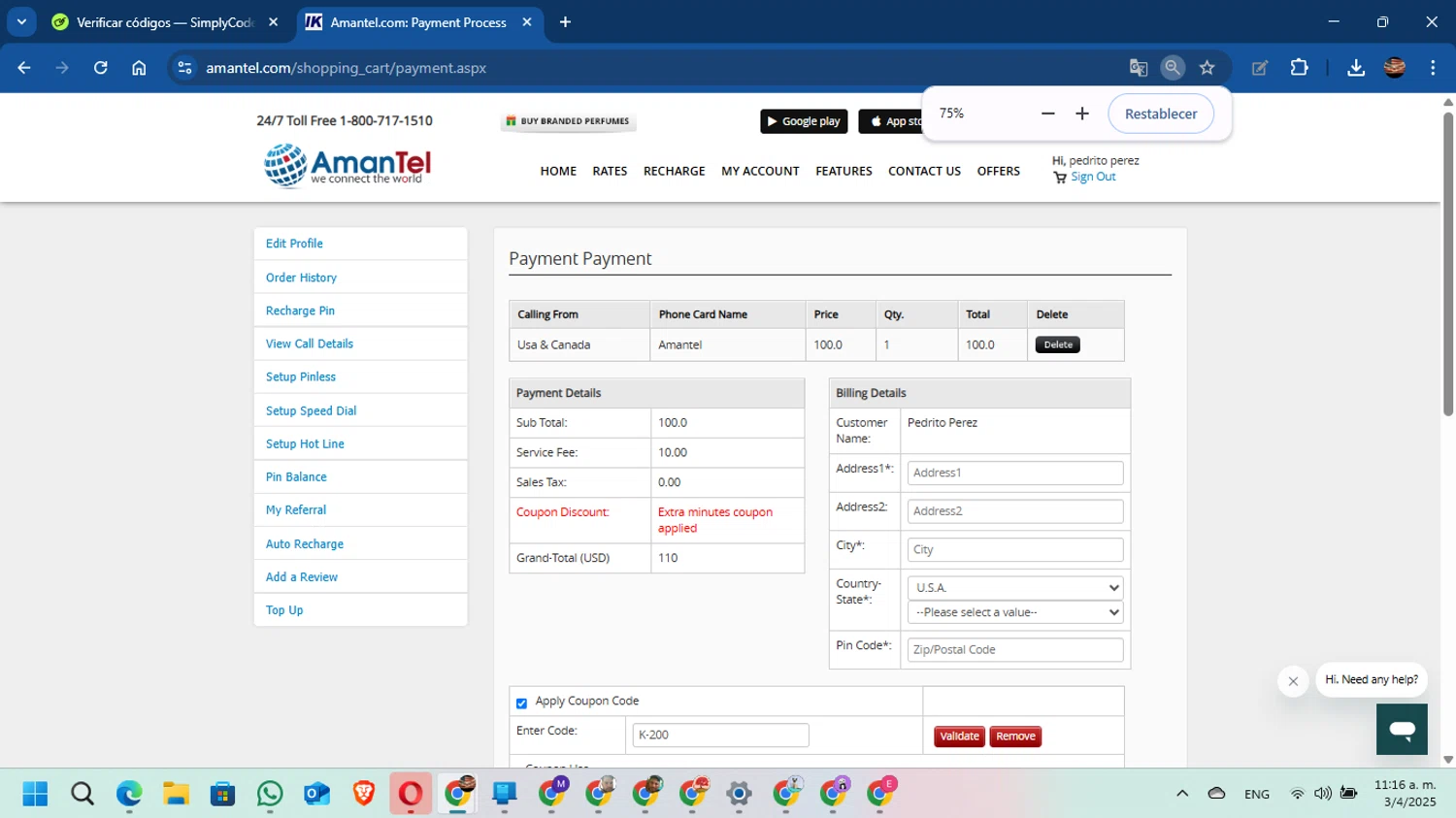Click Buy Branded Perfumes banner
Viewport: 1456px width, 818px height.
(x=568, y=121)
